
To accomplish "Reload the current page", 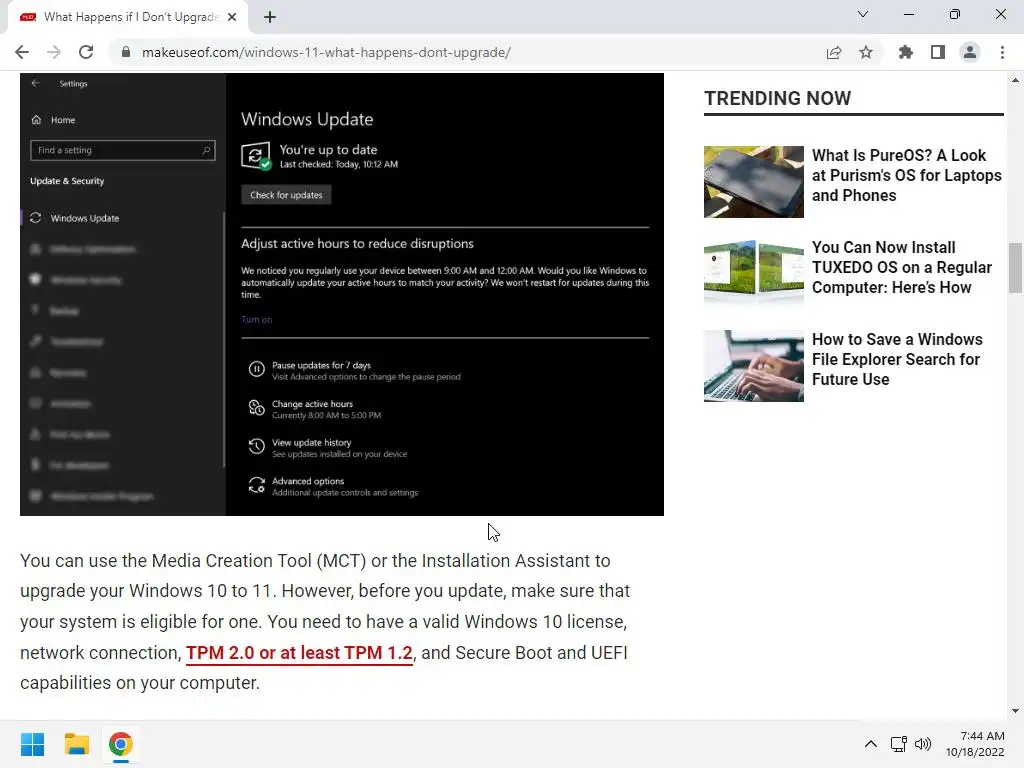I will coord(86,52).
